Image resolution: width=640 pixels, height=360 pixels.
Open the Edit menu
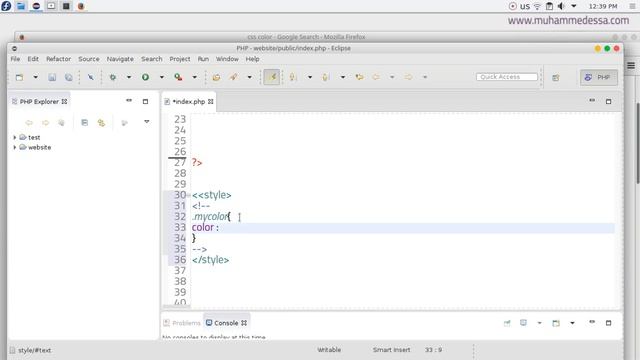33,59
